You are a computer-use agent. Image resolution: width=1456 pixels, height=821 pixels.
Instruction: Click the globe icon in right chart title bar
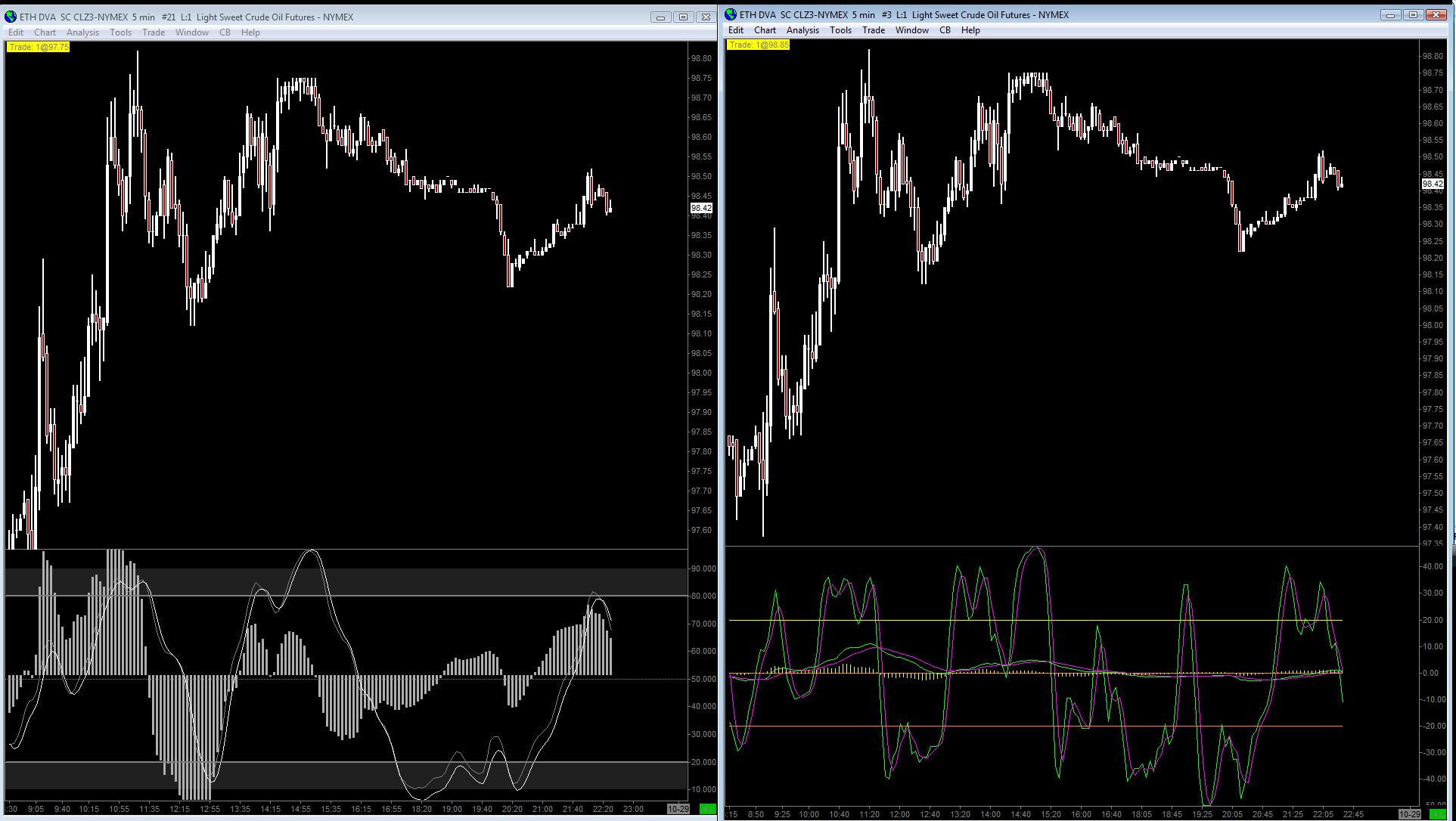(731, 14)
